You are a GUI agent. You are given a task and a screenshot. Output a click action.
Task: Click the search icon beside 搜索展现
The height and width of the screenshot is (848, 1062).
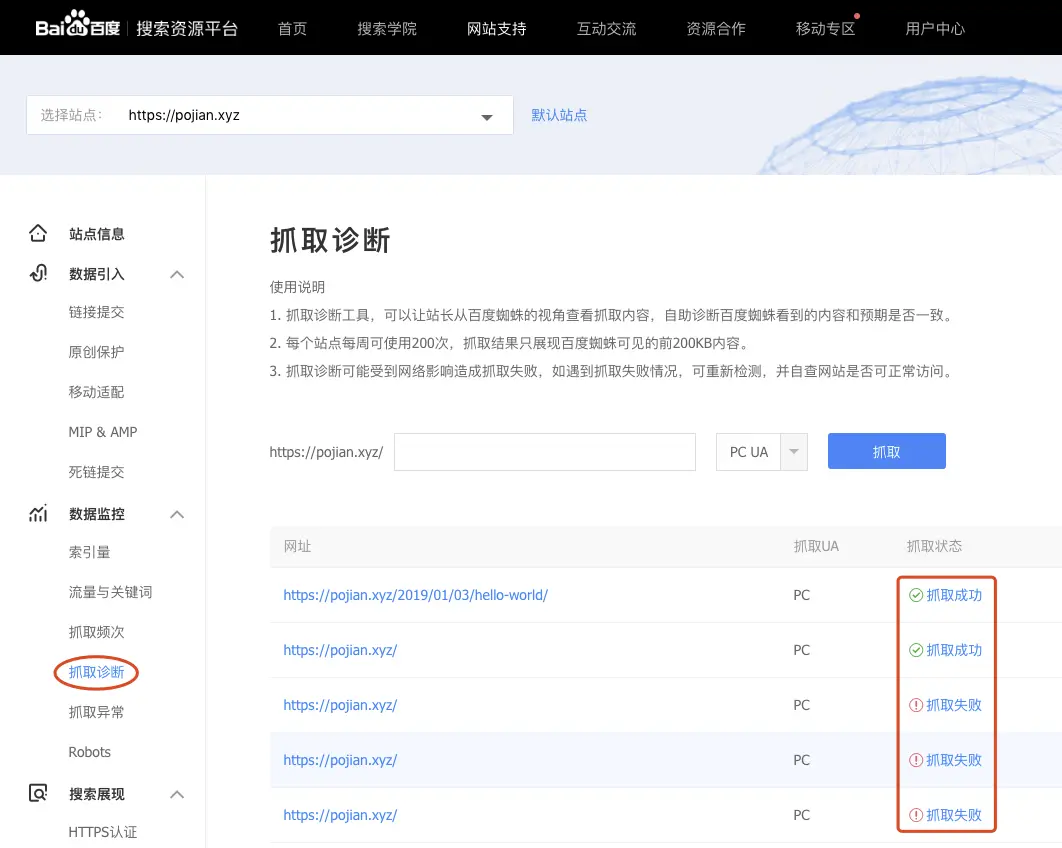click(38, 793)
